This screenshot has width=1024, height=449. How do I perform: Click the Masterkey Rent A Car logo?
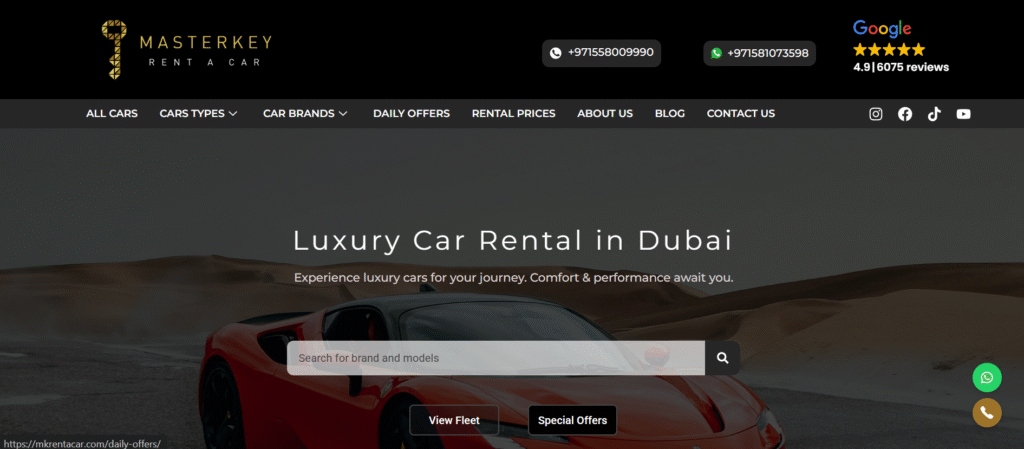point(186,50)
